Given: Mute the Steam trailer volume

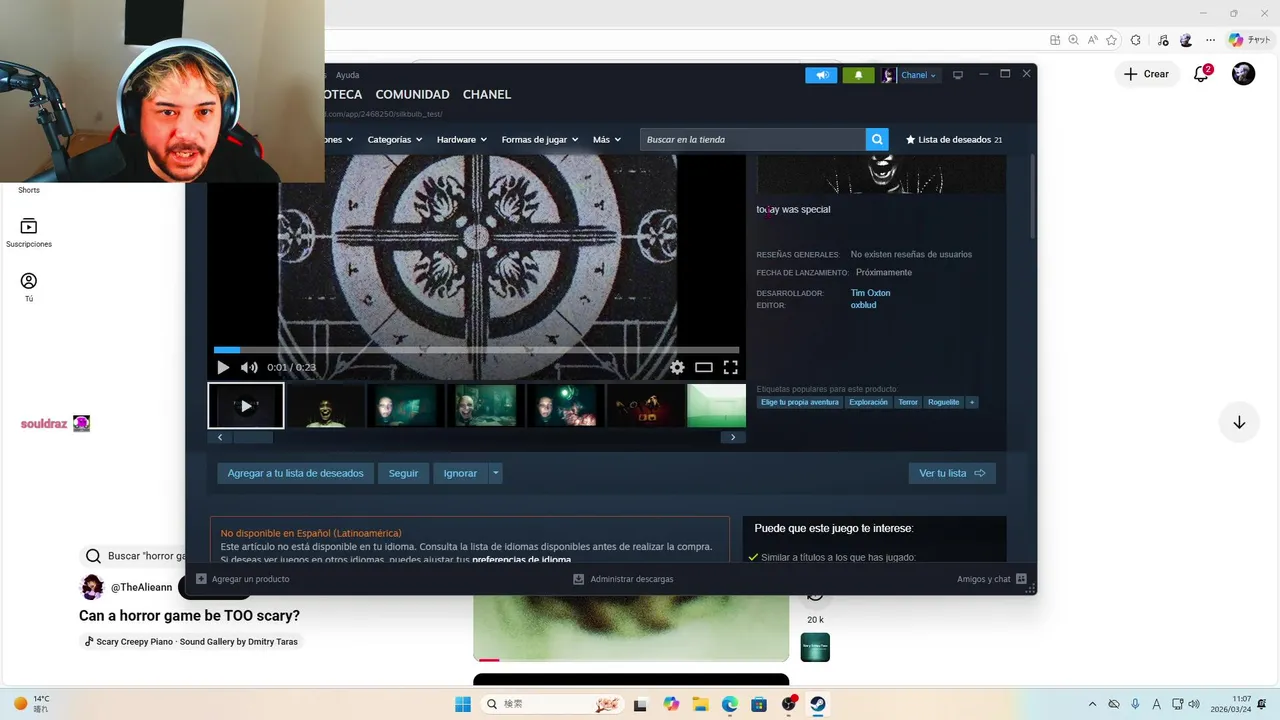Looking at the screenshot, I should point(249,367).
